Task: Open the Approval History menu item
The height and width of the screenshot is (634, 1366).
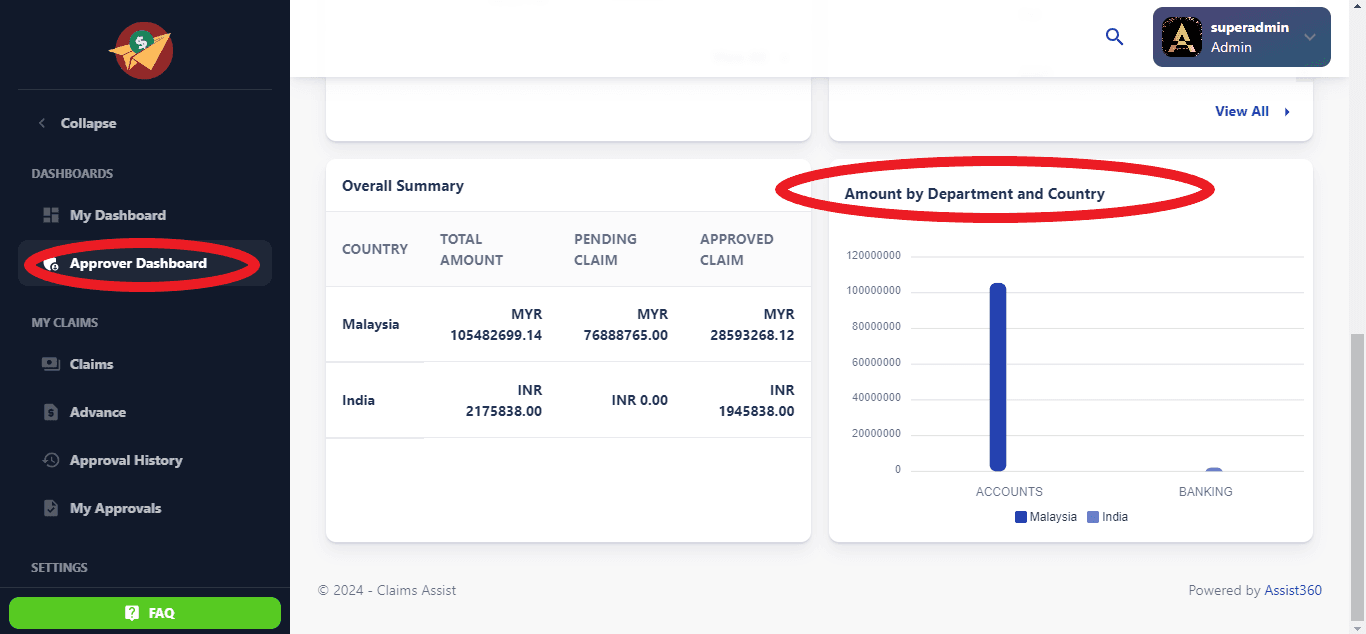Action: (x=126, y=460)
